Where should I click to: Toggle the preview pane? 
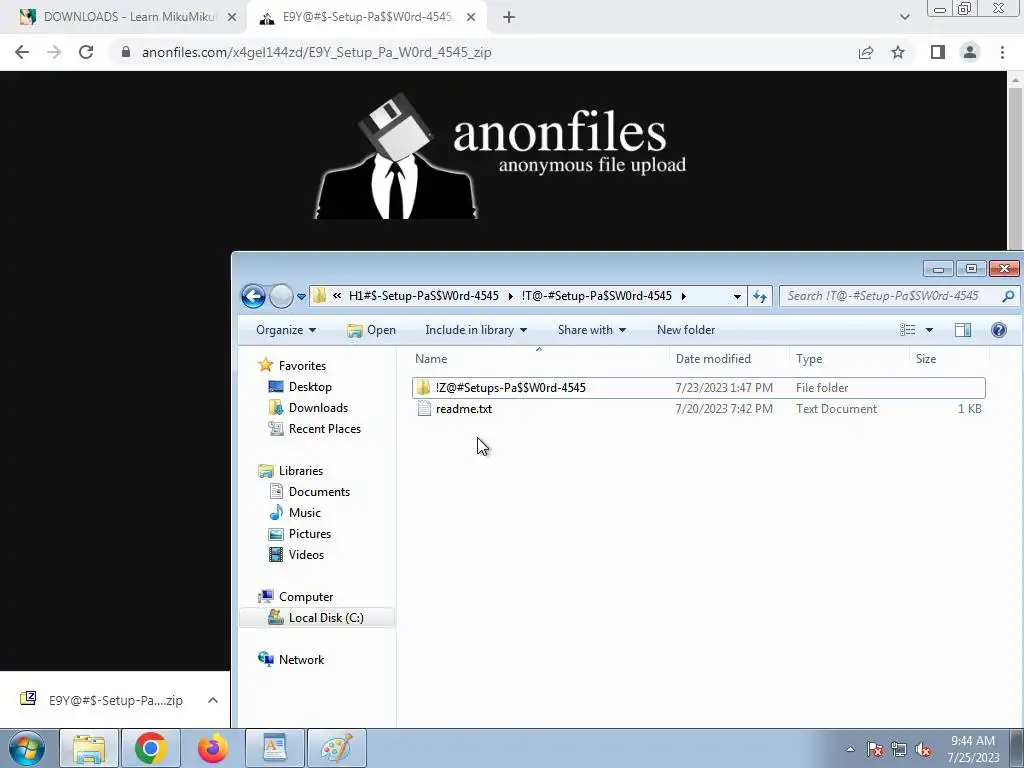963,330
